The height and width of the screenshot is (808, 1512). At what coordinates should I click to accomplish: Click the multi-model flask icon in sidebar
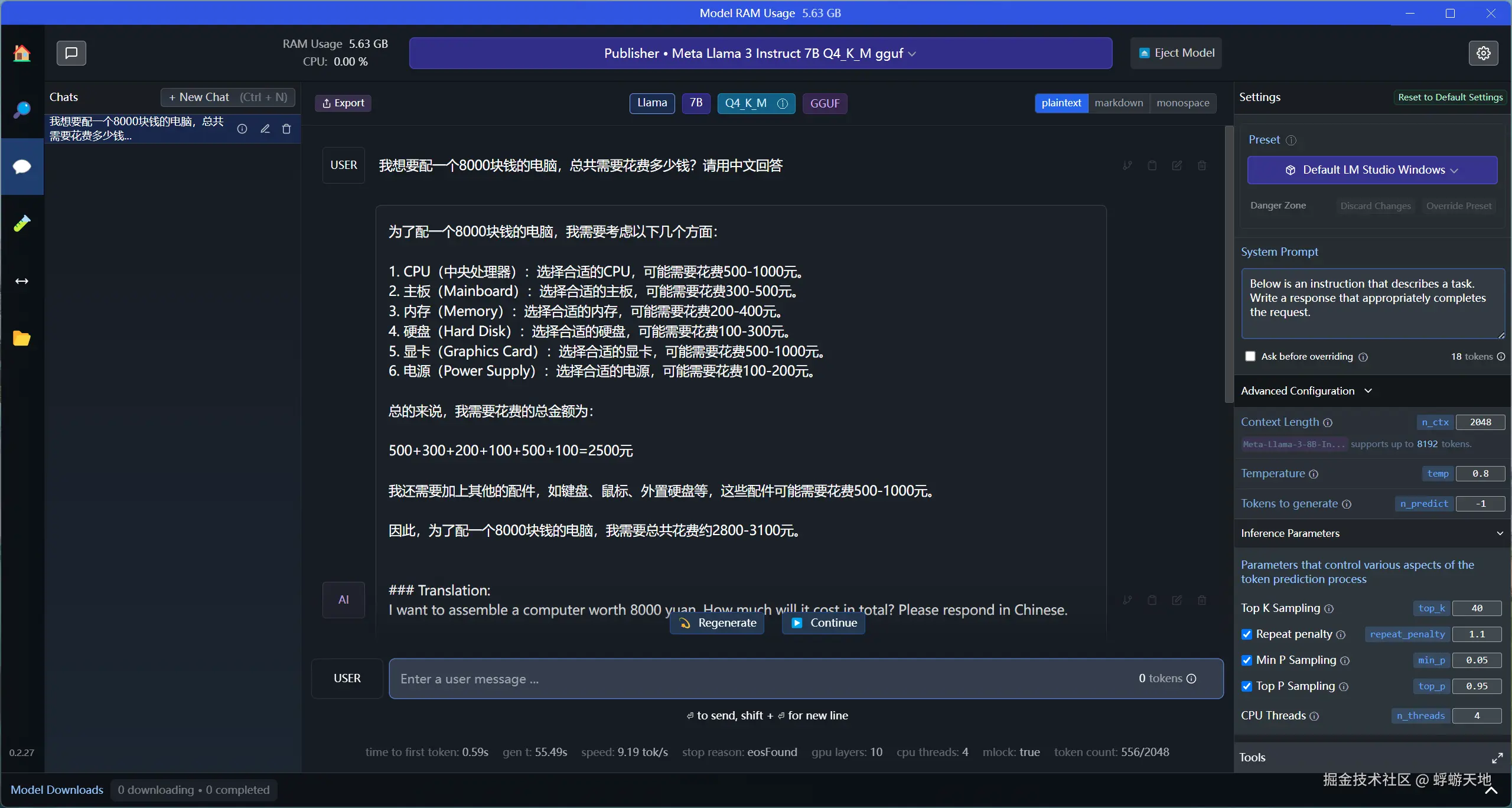click(22, 223)
